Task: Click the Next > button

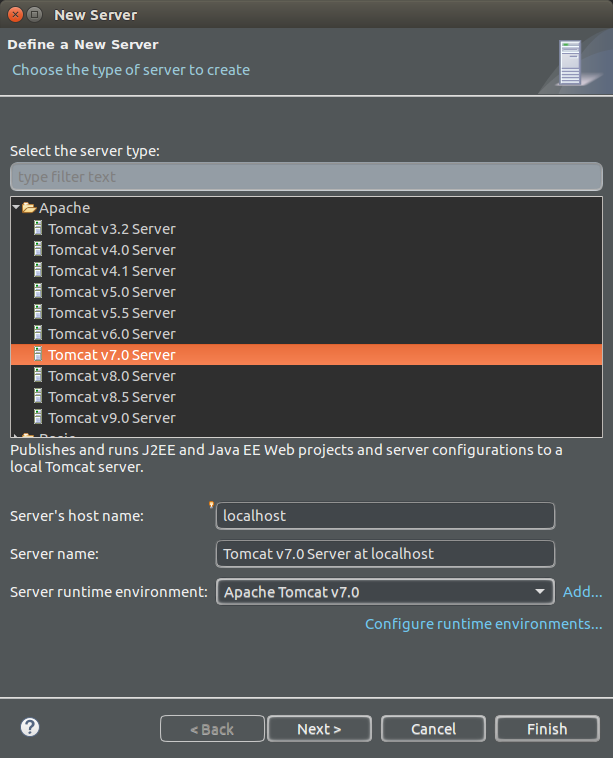Action: point(319,729)
